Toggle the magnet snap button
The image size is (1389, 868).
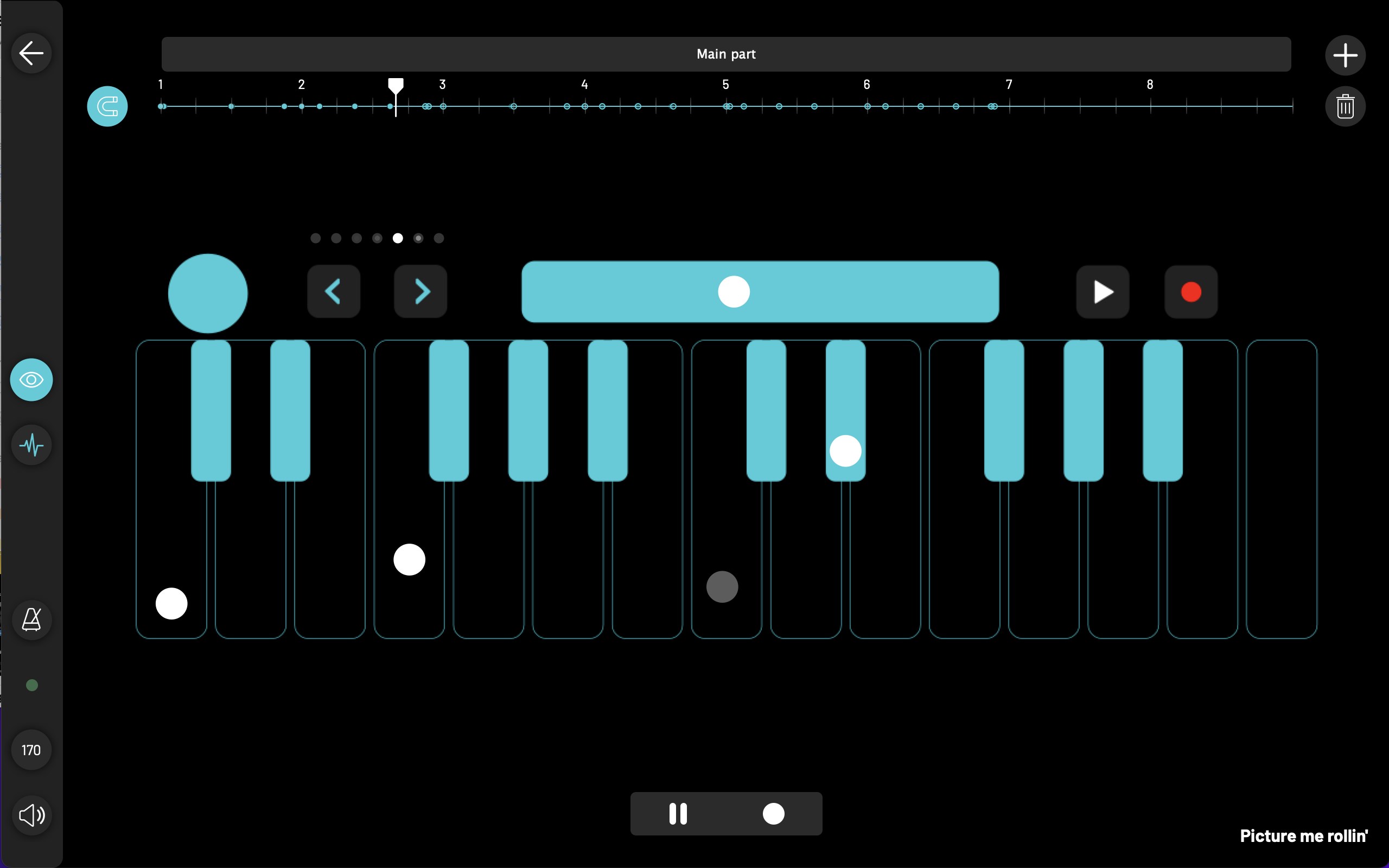[107, 106]
